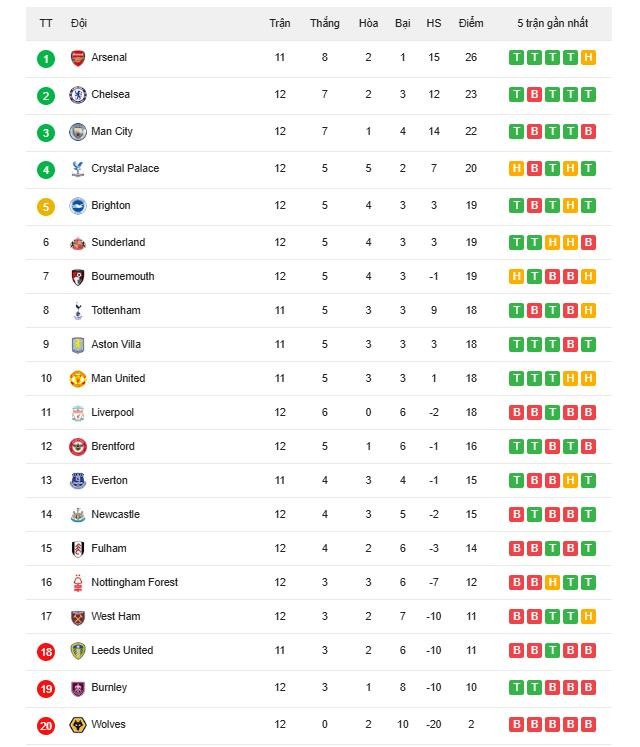
Task: Select the Nottingham Forest team name
Action: point(134,583)
